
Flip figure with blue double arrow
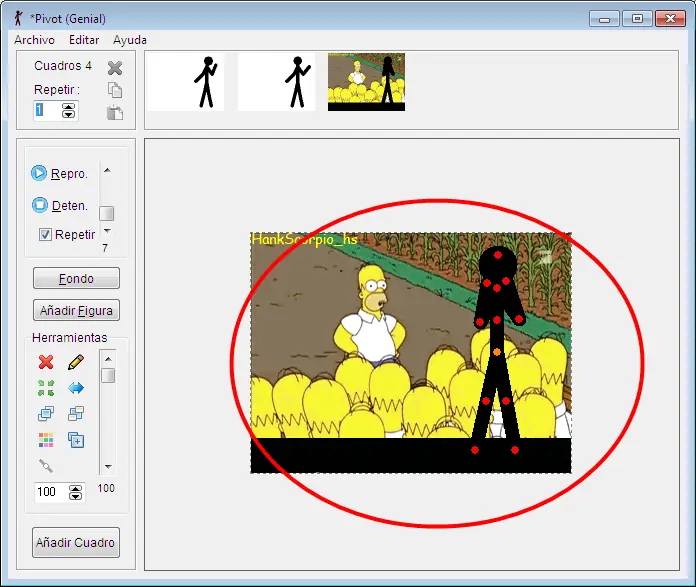click(x=76, y=388)
